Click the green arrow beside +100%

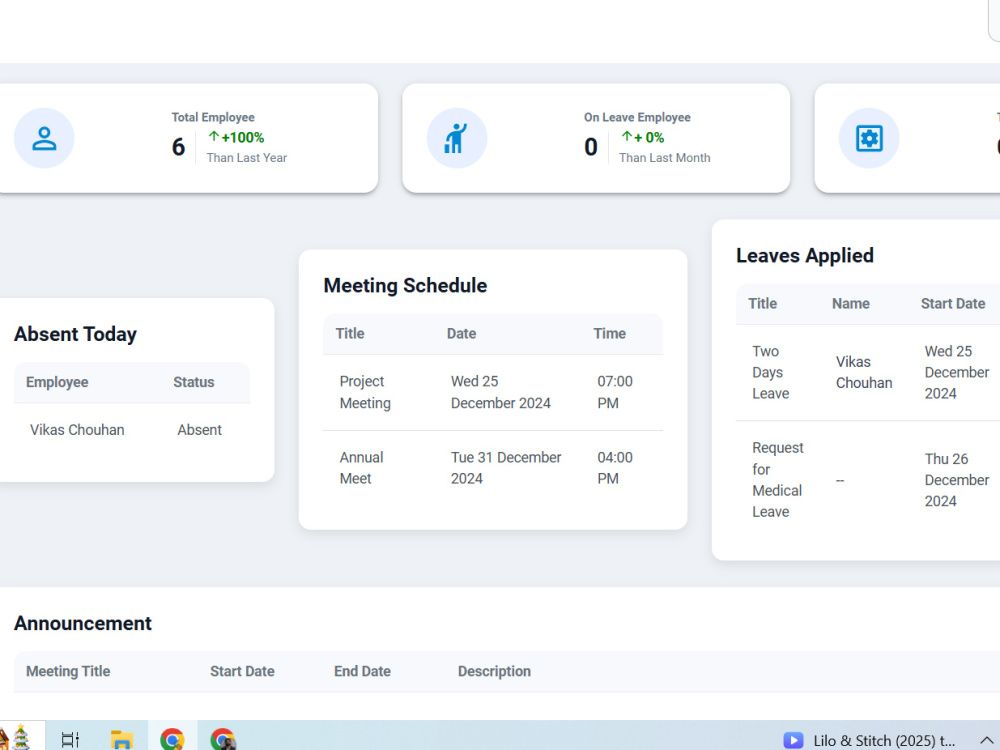click(214, 136)
